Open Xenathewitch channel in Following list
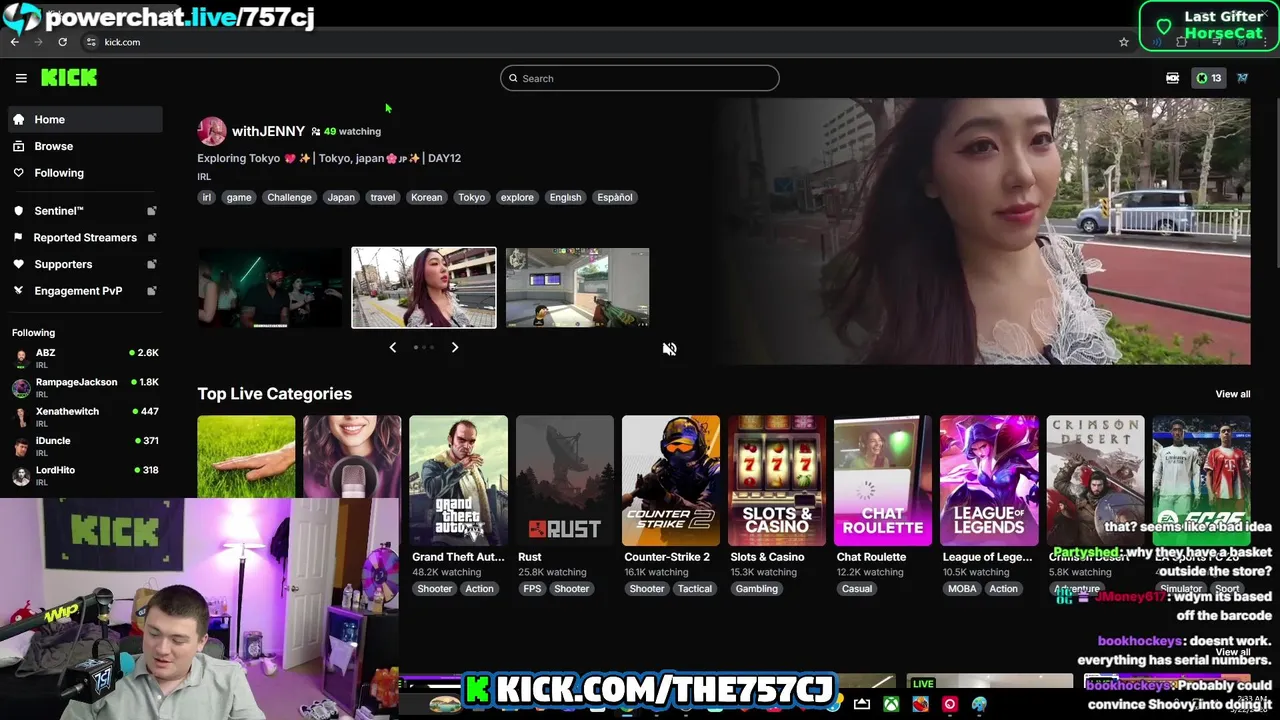 pyautogui.click(x=85, y=416)
